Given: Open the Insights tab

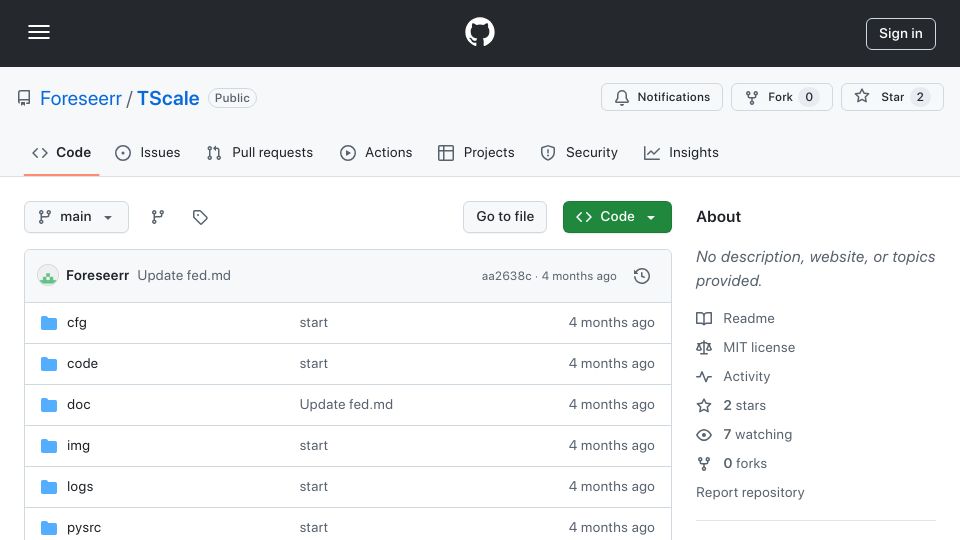Looking at the screenshot, I should pos(681,152).
